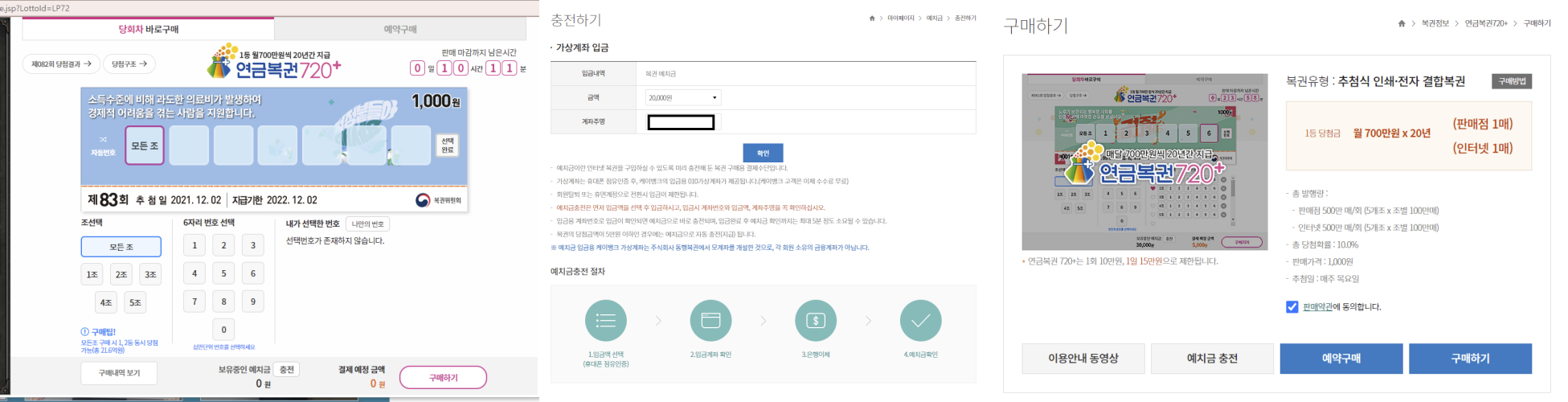The width and height of the screenshot is (1568, 402).
Task: Click the 자동번호 shuffle icon
Action: coord(103,139)
